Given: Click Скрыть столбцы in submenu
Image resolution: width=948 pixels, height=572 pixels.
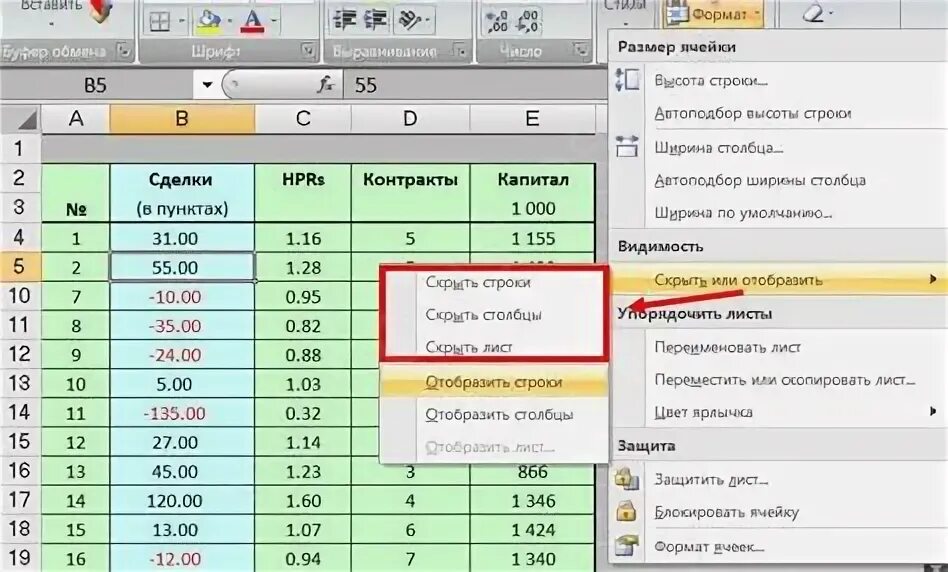Looking at the screenshot, I should [483, 314].
